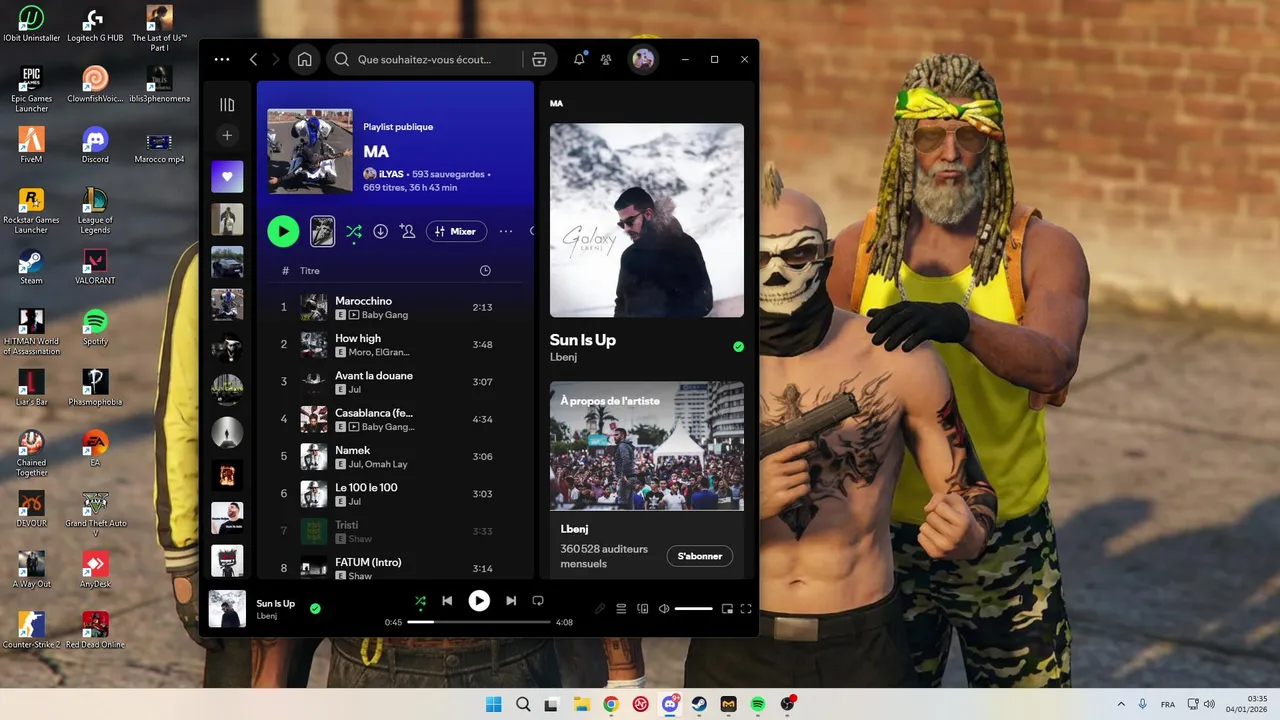Click playlist owner iLYAS link

391,174
